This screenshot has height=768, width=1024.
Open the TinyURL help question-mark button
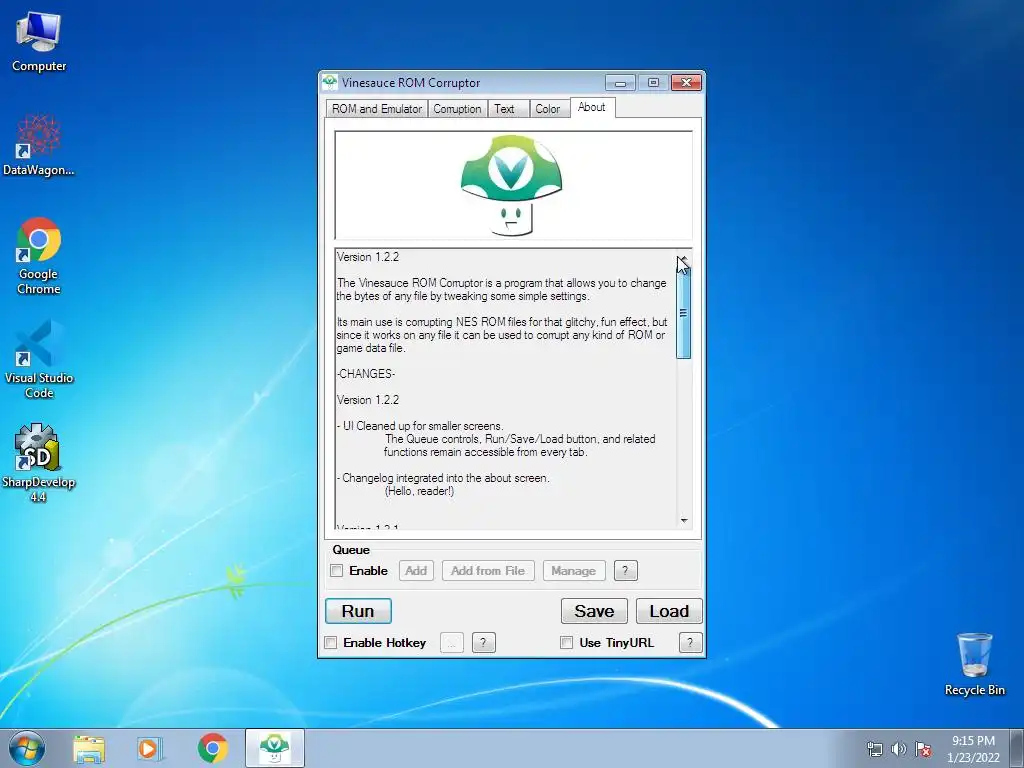(x=690, y=643)
